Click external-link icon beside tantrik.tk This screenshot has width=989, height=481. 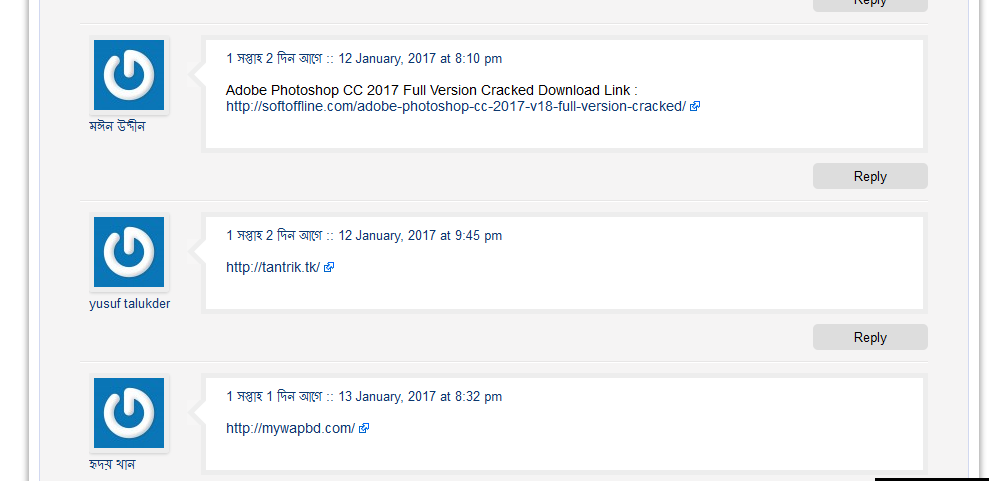pos(329,268)
